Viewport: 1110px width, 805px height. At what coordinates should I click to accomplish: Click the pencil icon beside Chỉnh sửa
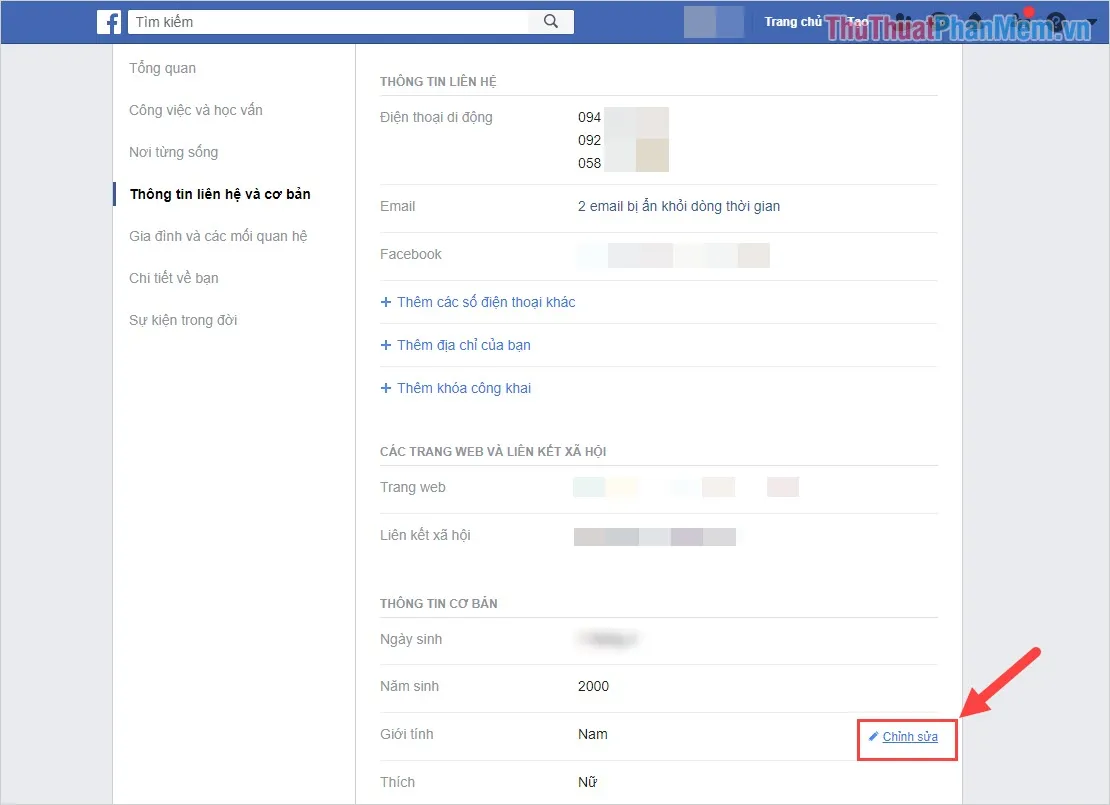[873, 737]
